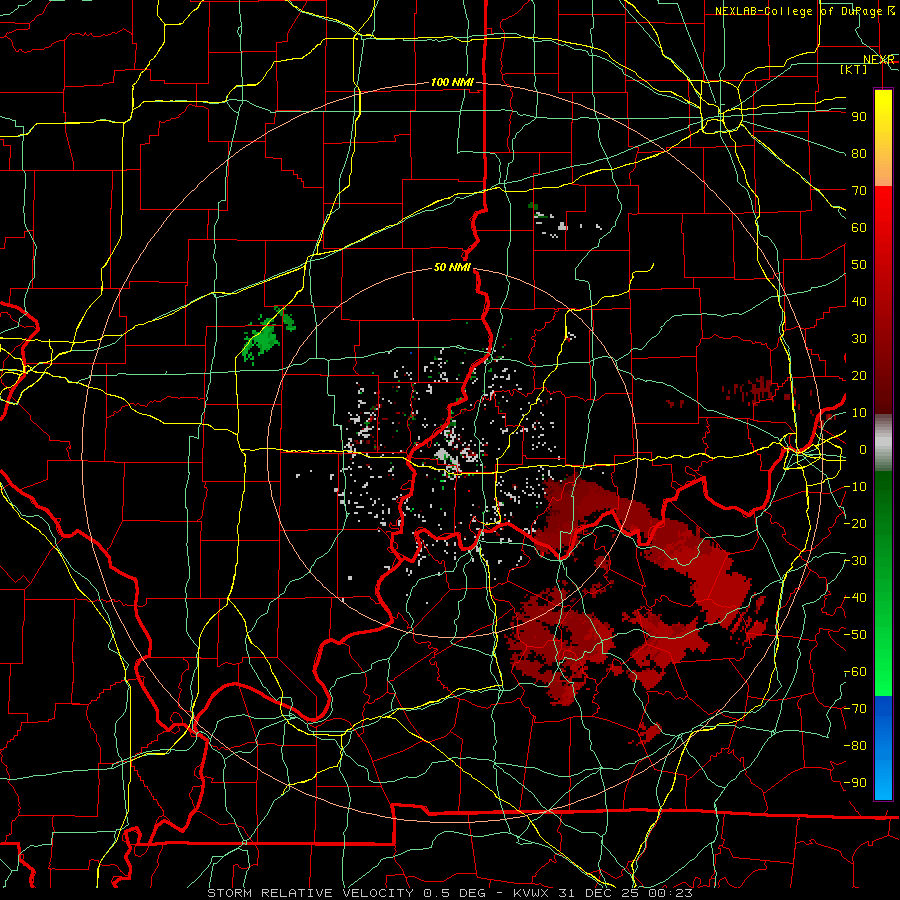This screenshot has height=900, width=900.
Task: Click the -20 value on the velocity scale
Action: [x=856, y=523]
